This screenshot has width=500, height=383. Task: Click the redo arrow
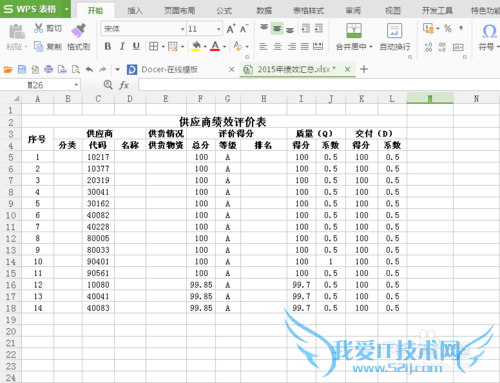(x=103, y=69)
